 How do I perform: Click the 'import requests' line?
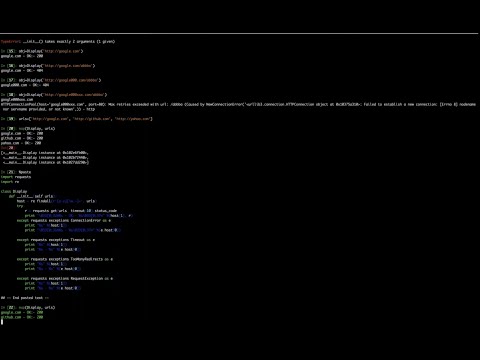[16, 177]
